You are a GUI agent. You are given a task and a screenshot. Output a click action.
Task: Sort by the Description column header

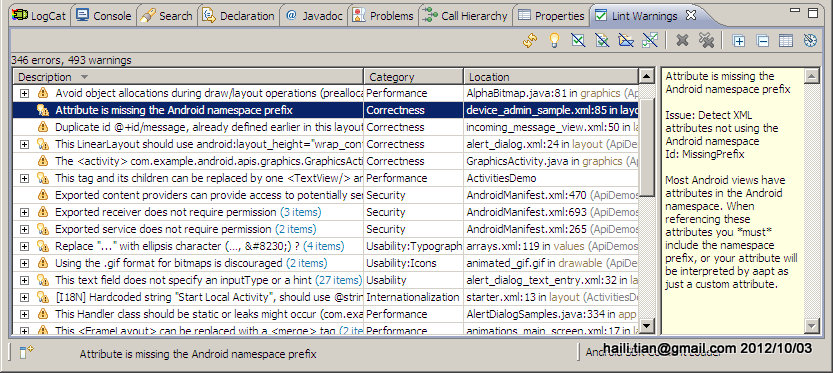point(188,77)
